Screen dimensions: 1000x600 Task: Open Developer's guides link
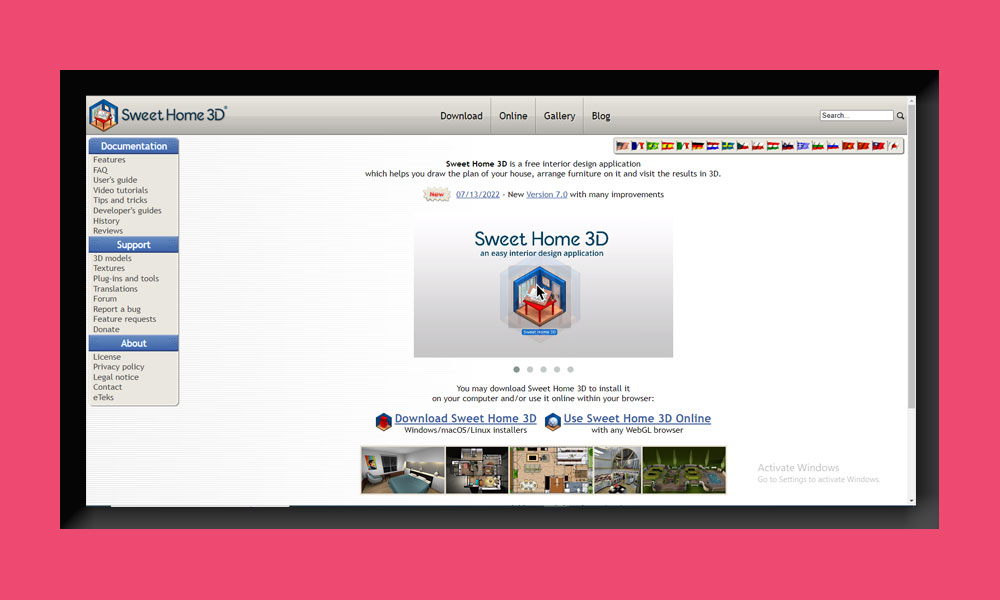[127, 210]
